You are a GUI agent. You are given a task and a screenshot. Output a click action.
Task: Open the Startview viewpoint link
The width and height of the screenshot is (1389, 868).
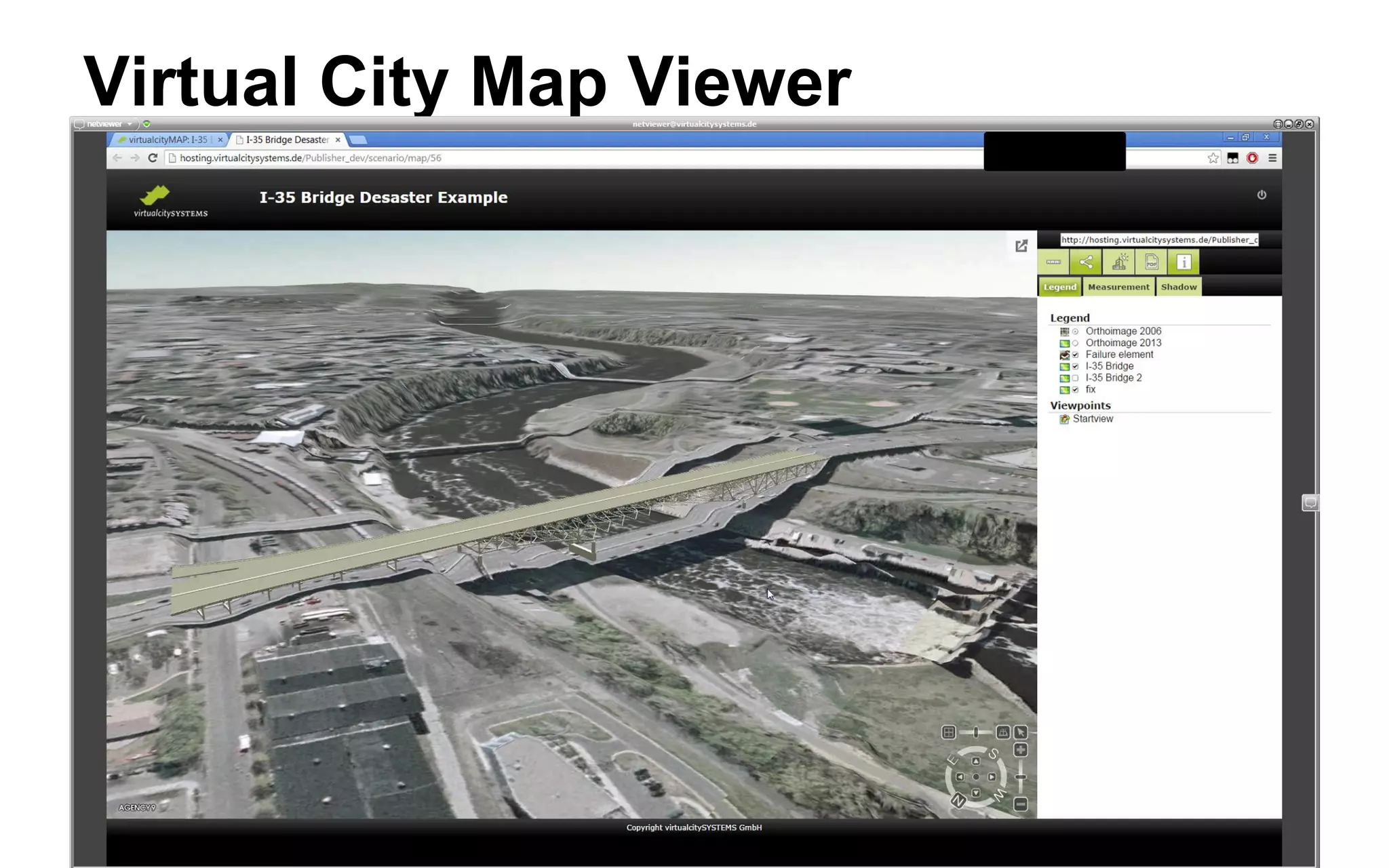pyautogui.click(x=1093, y=419)
